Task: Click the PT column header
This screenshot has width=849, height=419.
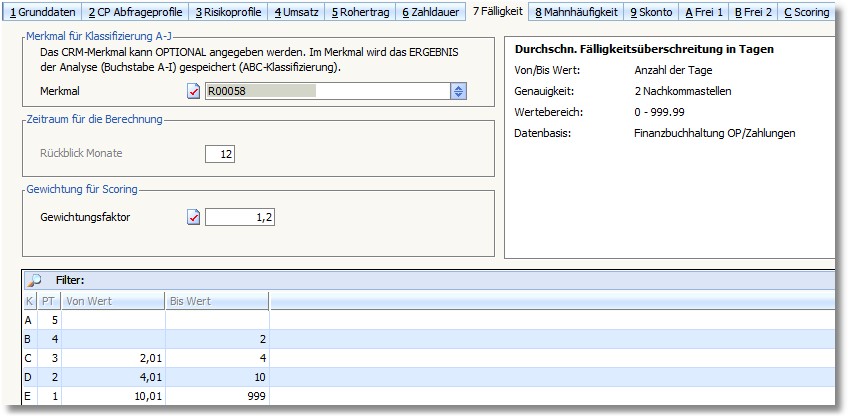Action: 48,300
